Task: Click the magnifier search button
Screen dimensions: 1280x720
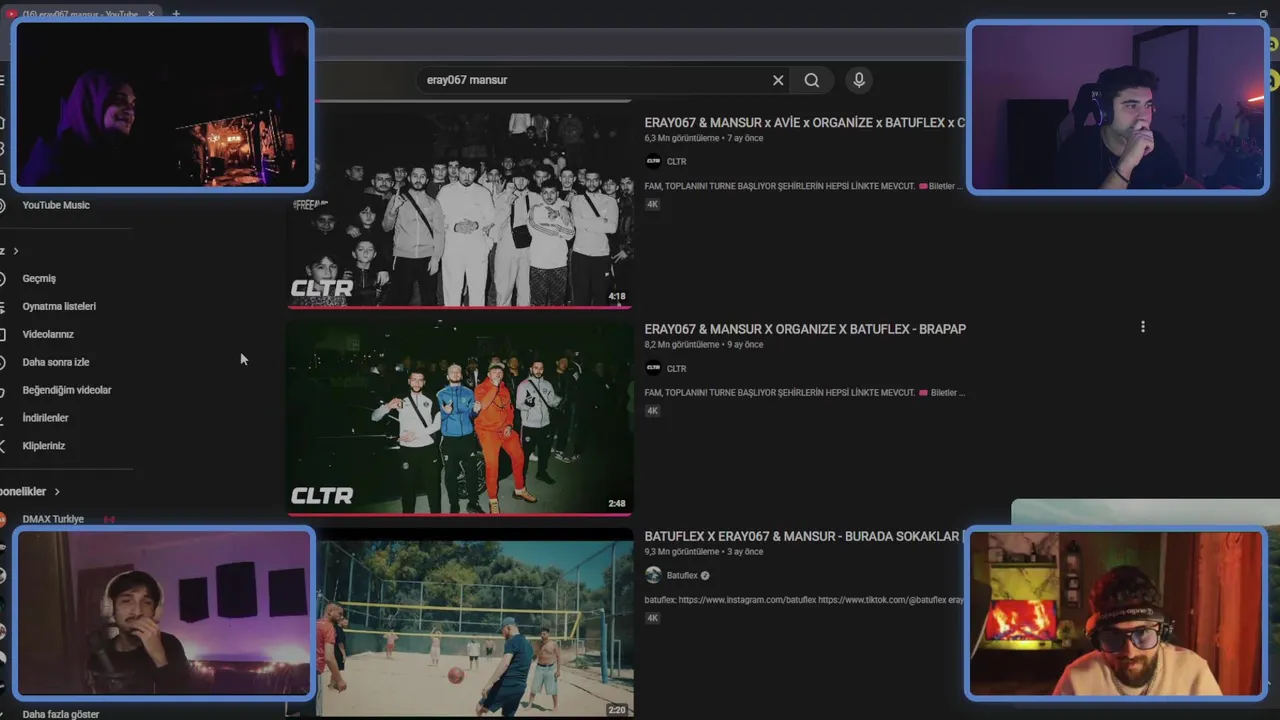Action: click(812, 80)
